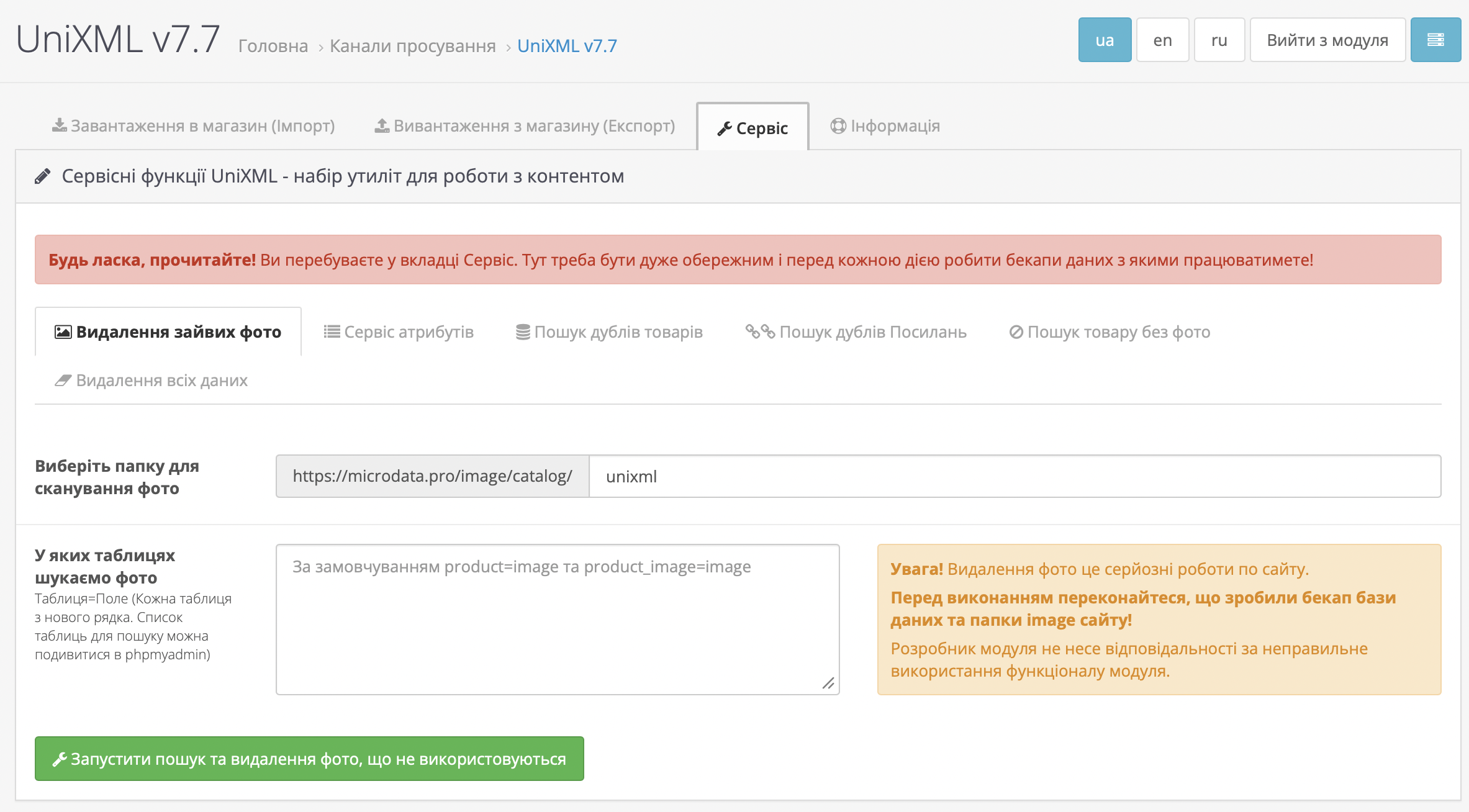1469x812 pixels.
Task: Click the Сервісні функції UniXML heading
Action: [343, 176]
